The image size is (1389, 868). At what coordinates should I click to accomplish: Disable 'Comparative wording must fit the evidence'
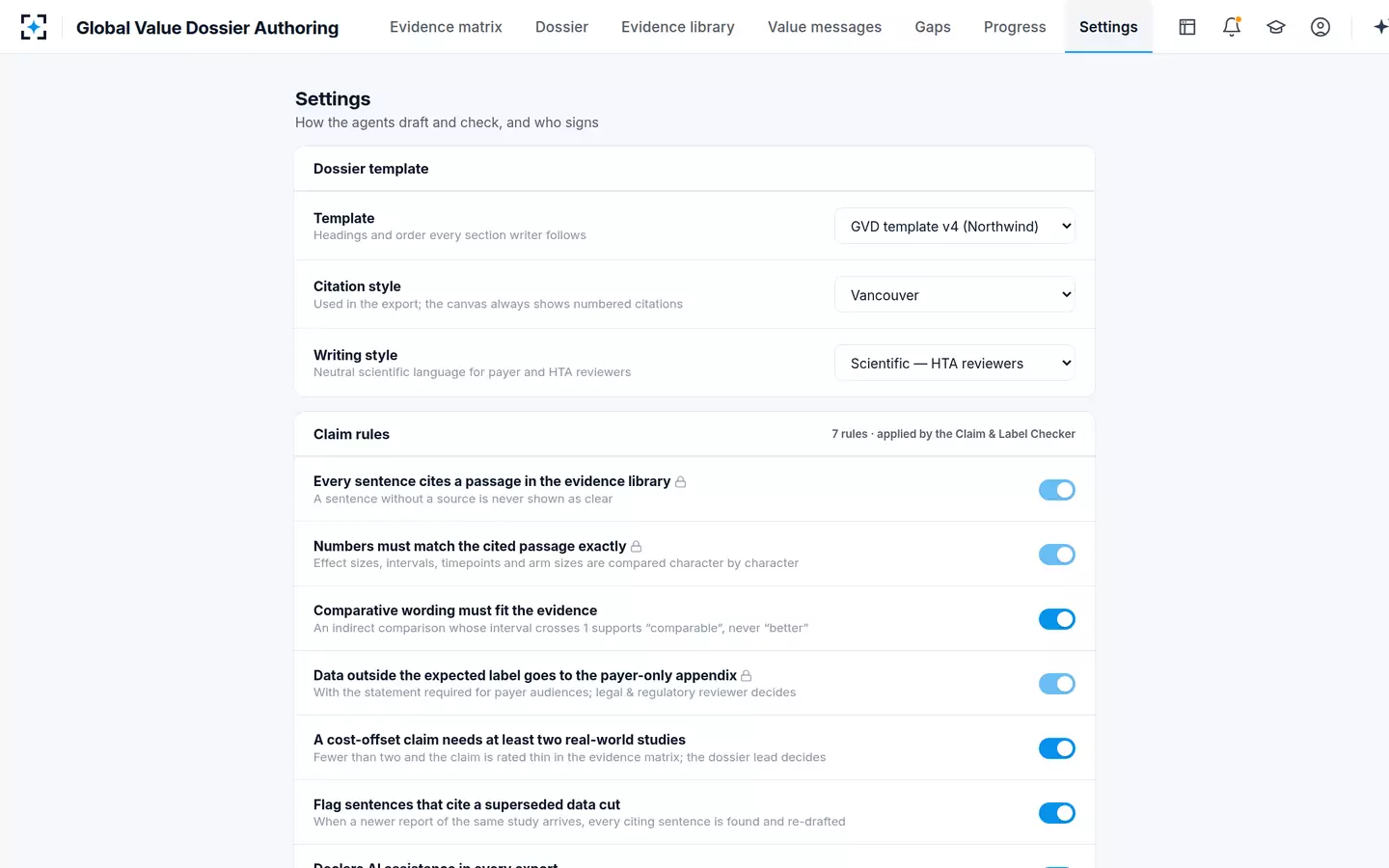click(x=1057, y=619)
